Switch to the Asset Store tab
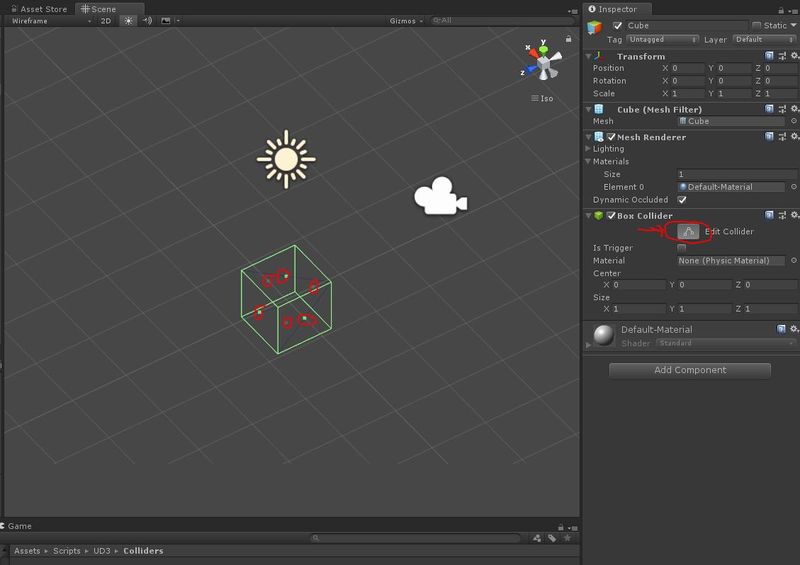 coord(39,9)
